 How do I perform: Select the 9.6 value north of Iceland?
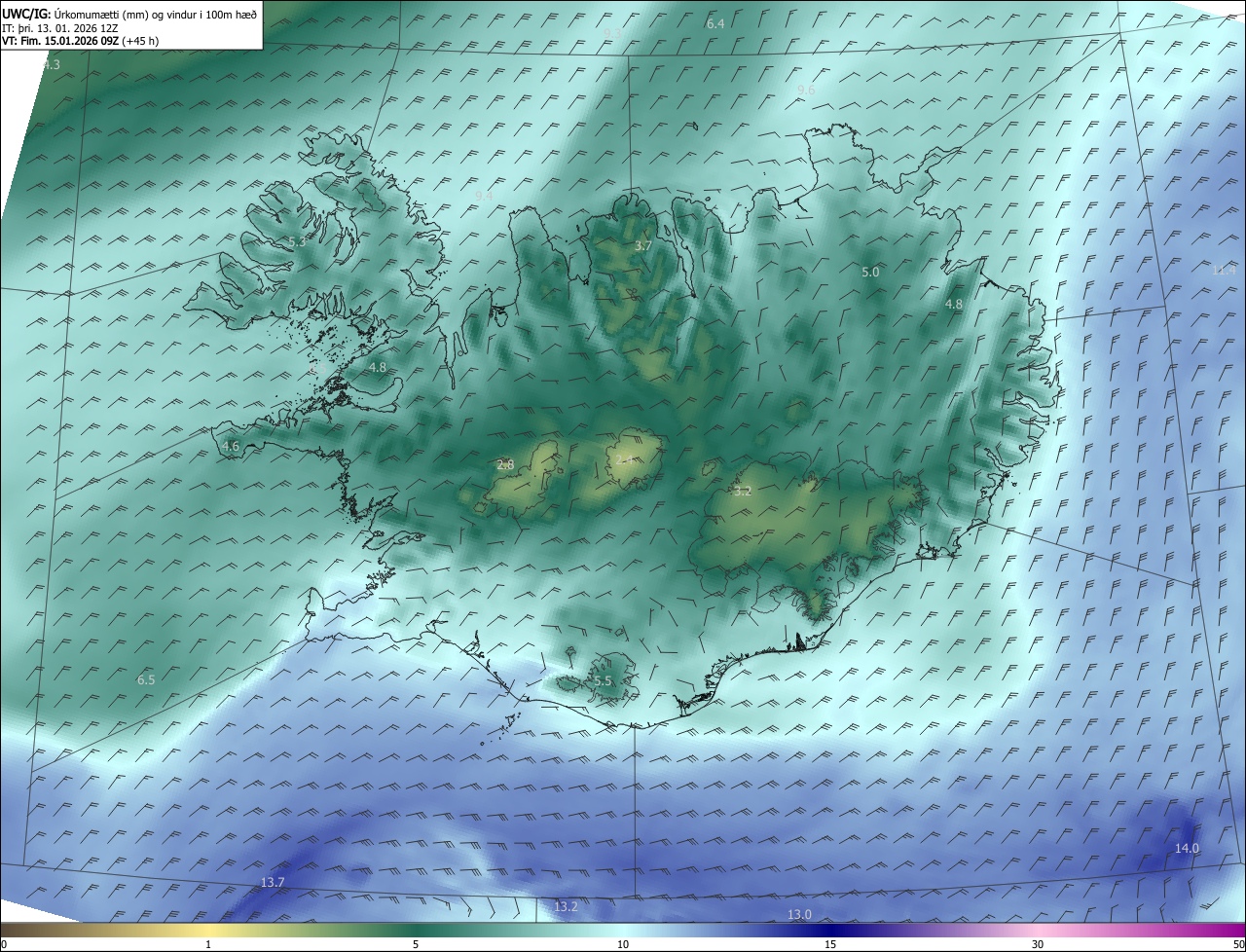coord(806,90)
